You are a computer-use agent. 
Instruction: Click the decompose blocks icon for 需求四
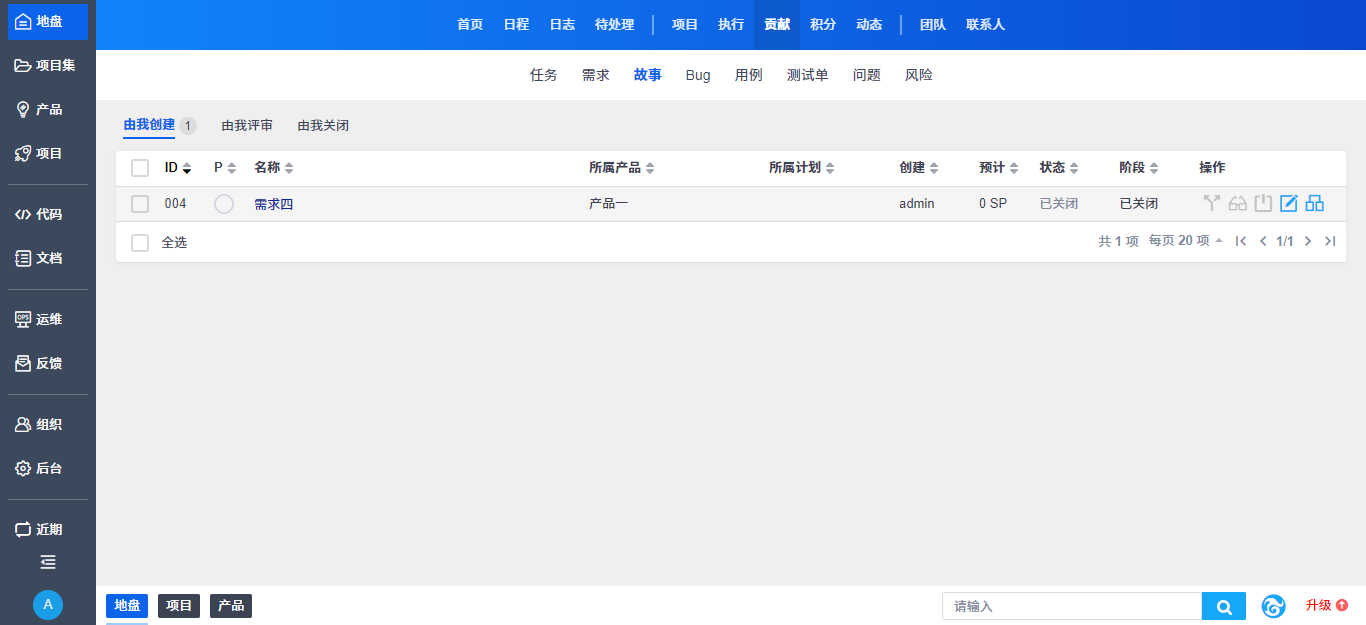click(x=1315, y=204)
